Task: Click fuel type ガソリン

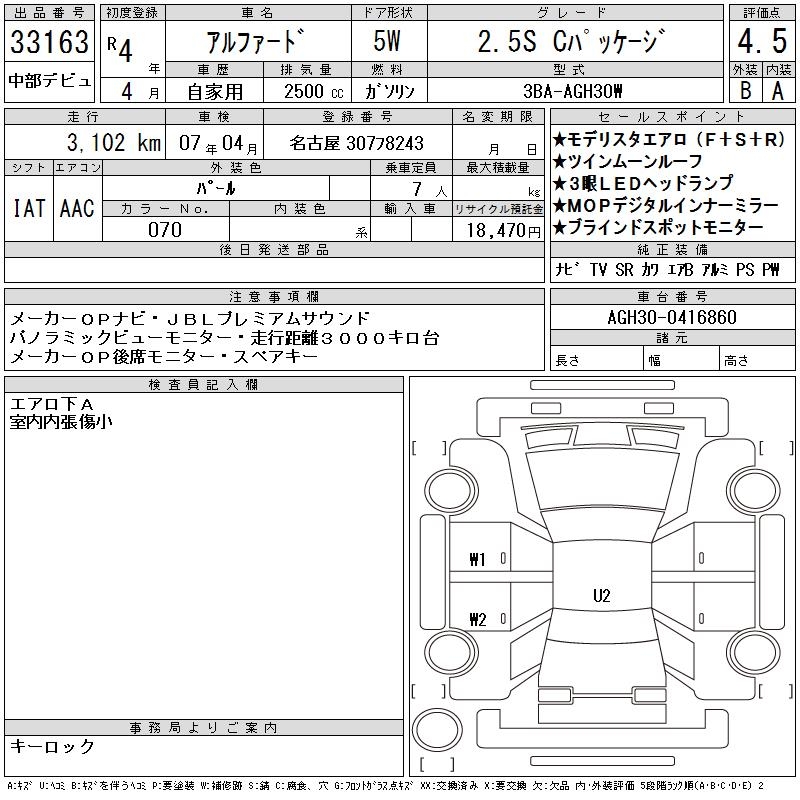Action: pyautogui.click(x=389, y=91)
